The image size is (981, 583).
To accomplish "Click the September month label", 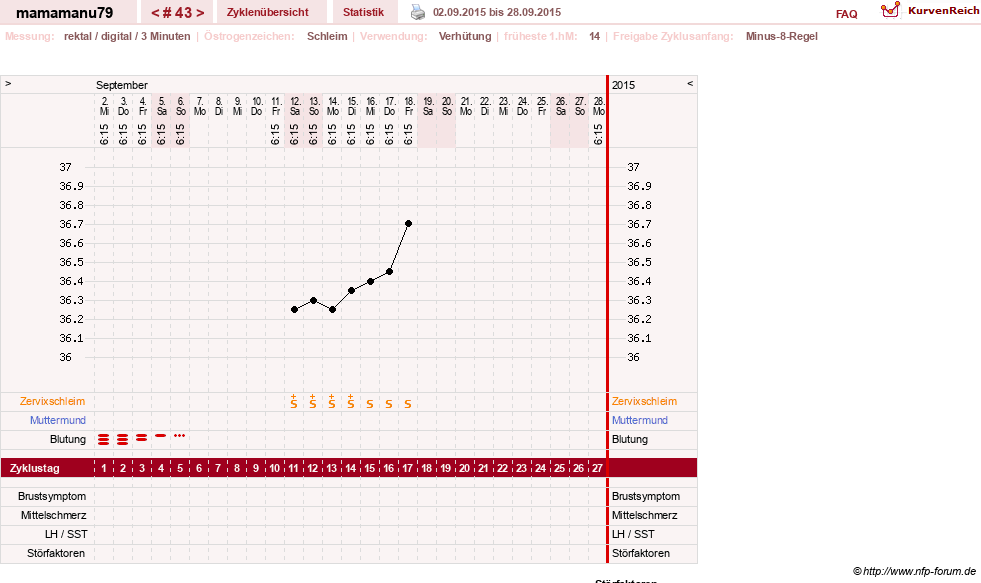I will point(122,85).
